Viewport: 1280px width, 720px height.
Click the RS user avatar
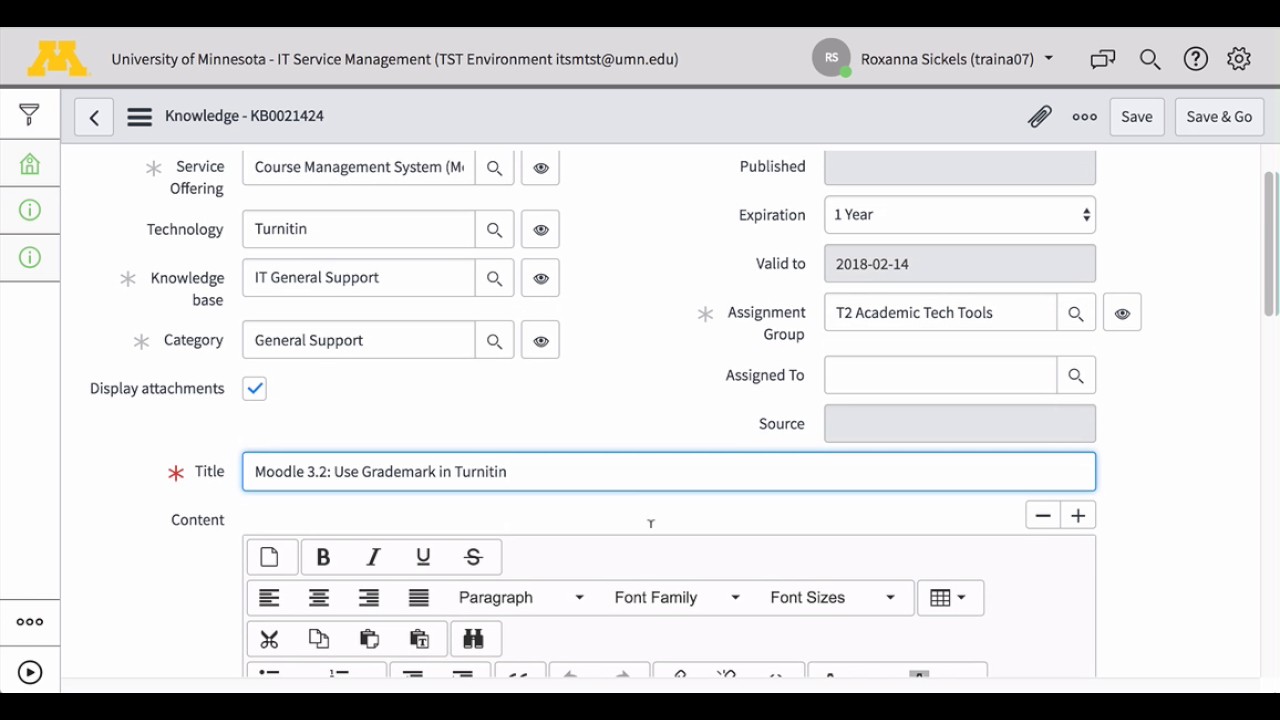click(831, 58)
